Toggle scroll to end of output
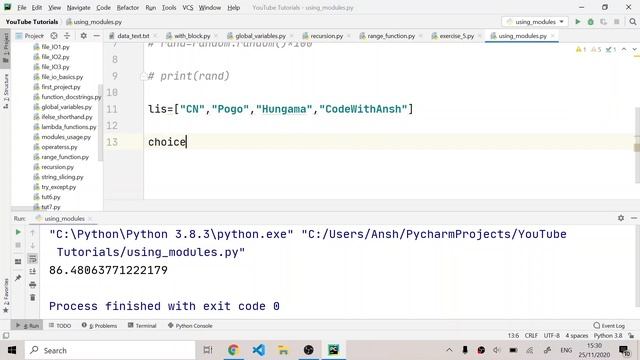Screen dimensions: 640x360 tap(33, 271)
